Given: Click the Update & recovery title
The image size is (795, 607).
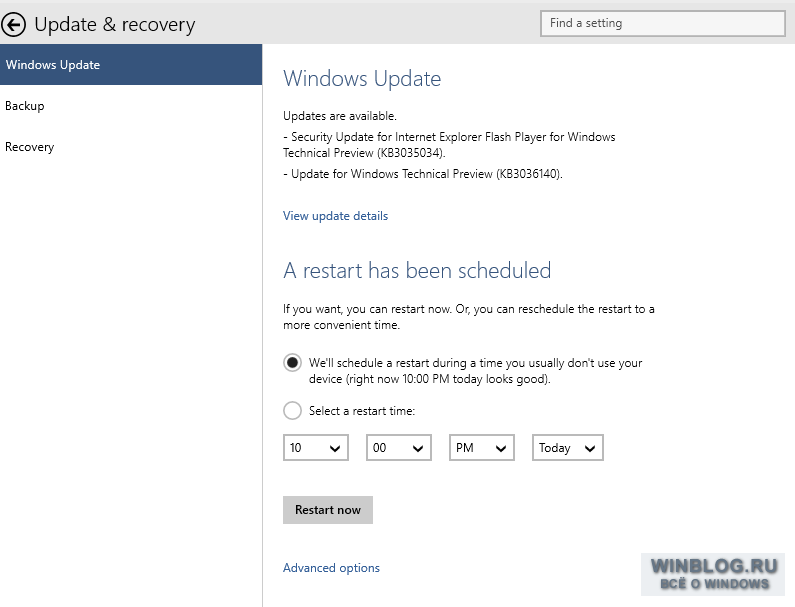Looking at the screenshot, I should 115,24.
